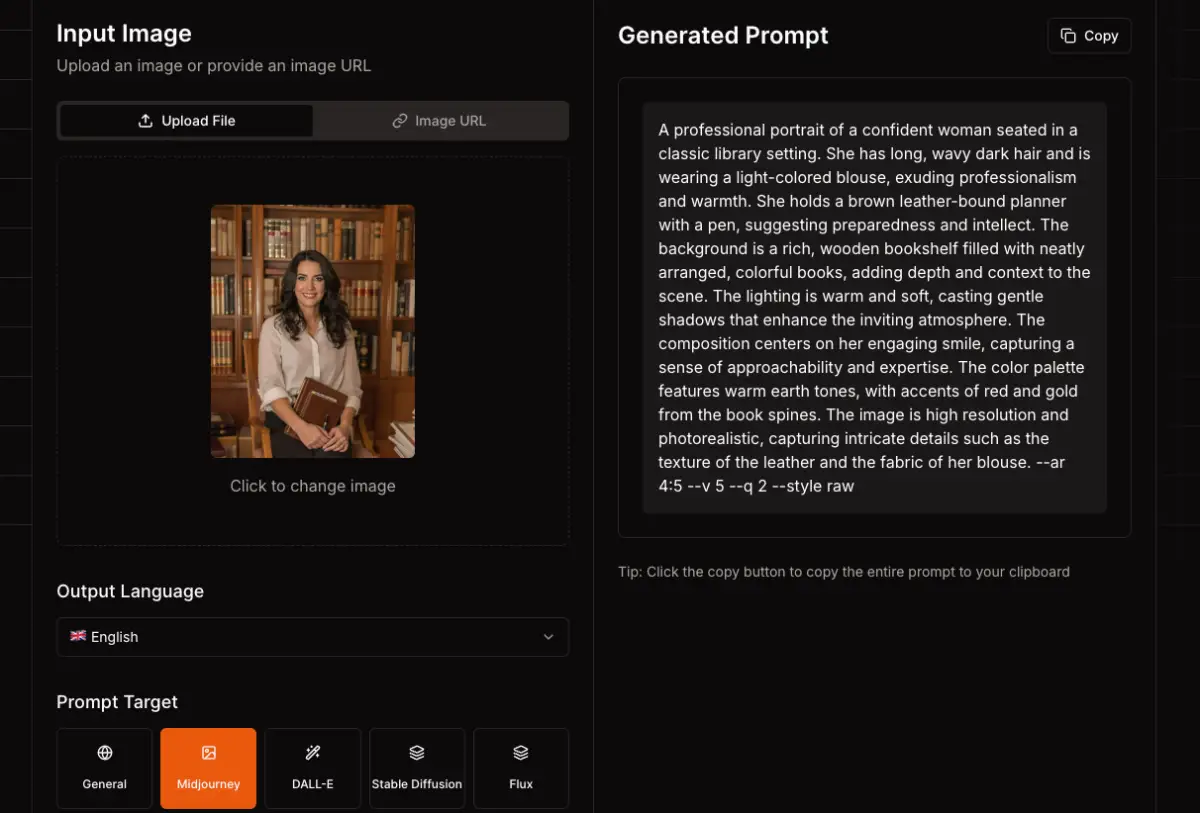Click the link chain icon
The height and width of the screenshot is (813, 1200).
[x=400, y=121]
